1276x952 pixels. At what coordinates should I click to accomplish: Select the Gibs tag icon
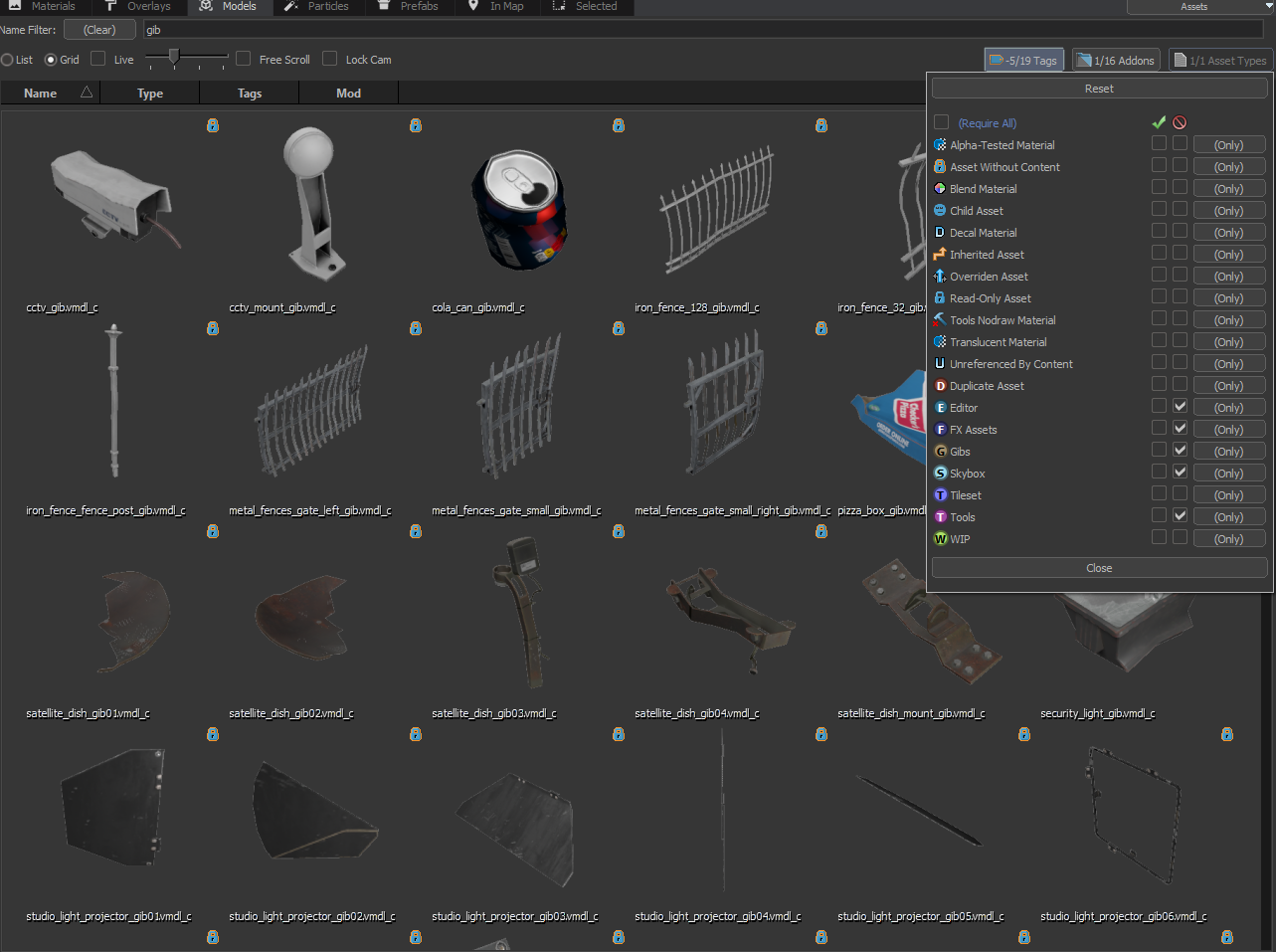coord(939,451)
